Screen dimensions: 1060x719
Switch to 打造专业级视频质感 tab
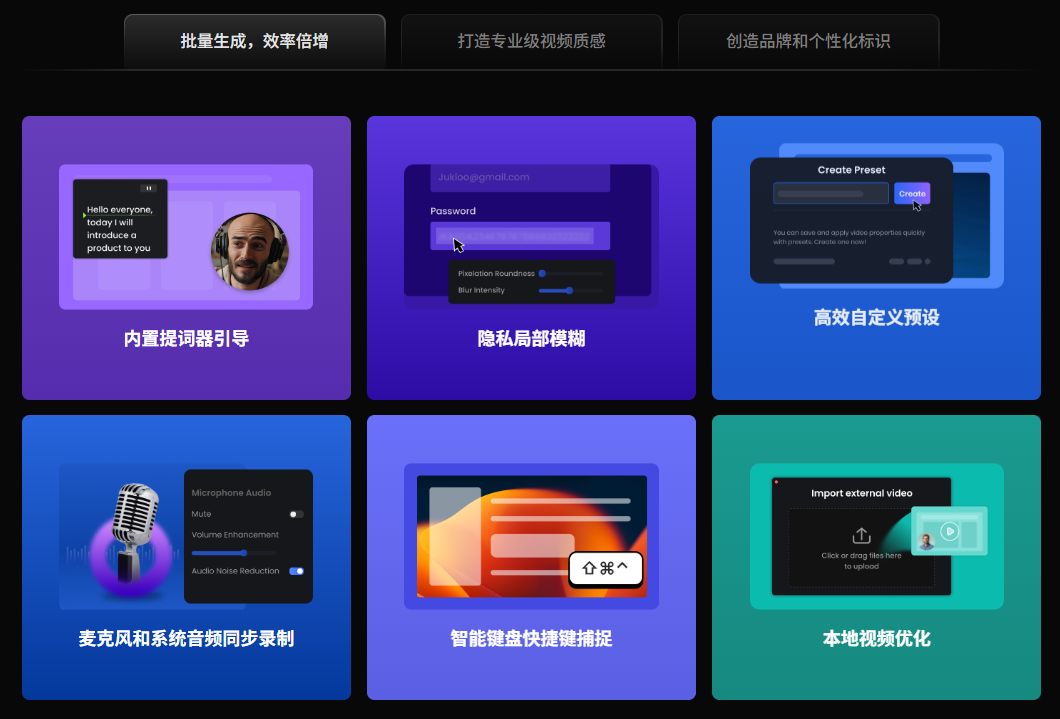point(531,41)
